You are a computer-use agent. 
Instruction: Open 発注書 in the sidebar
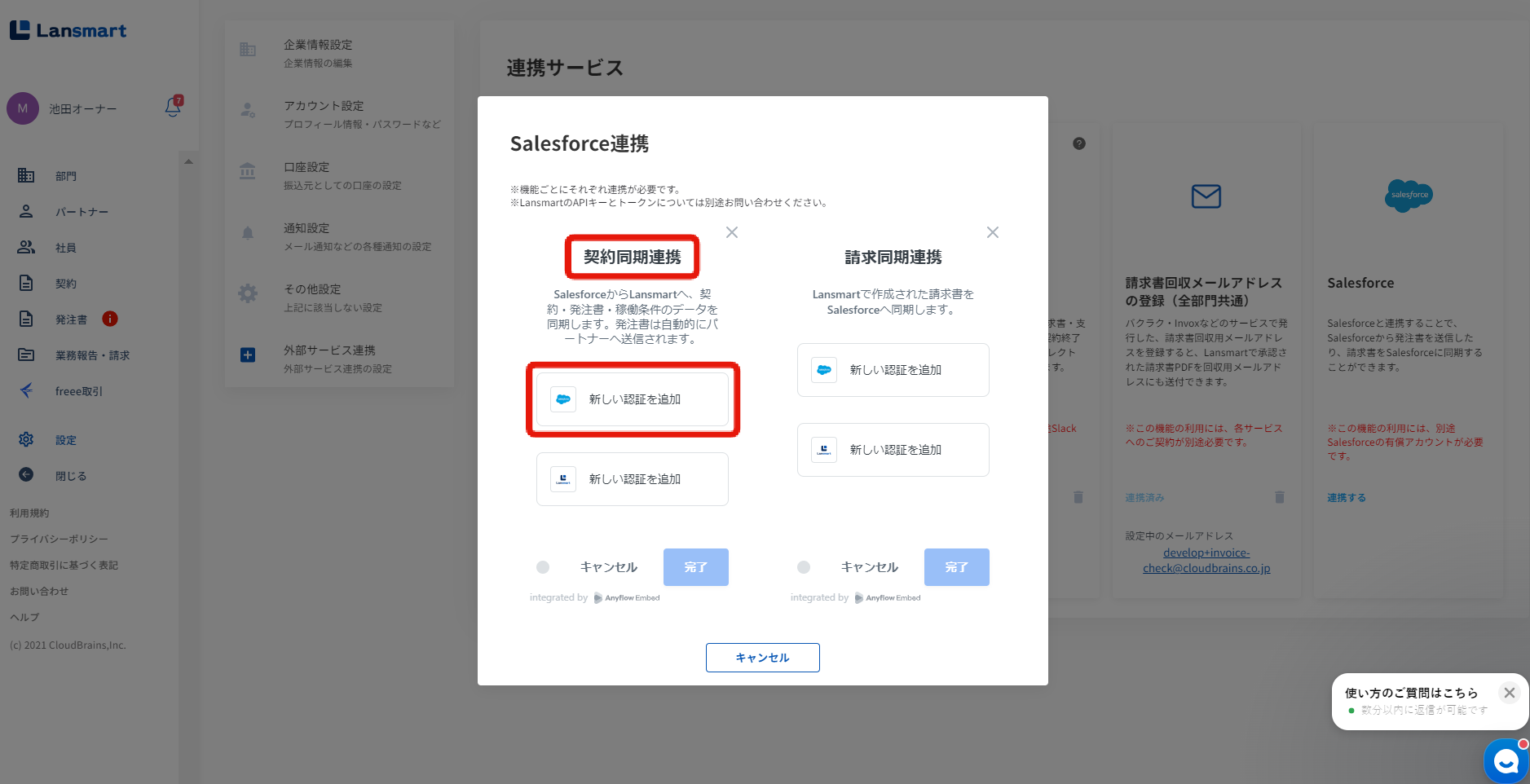click(x=71, y=319)
